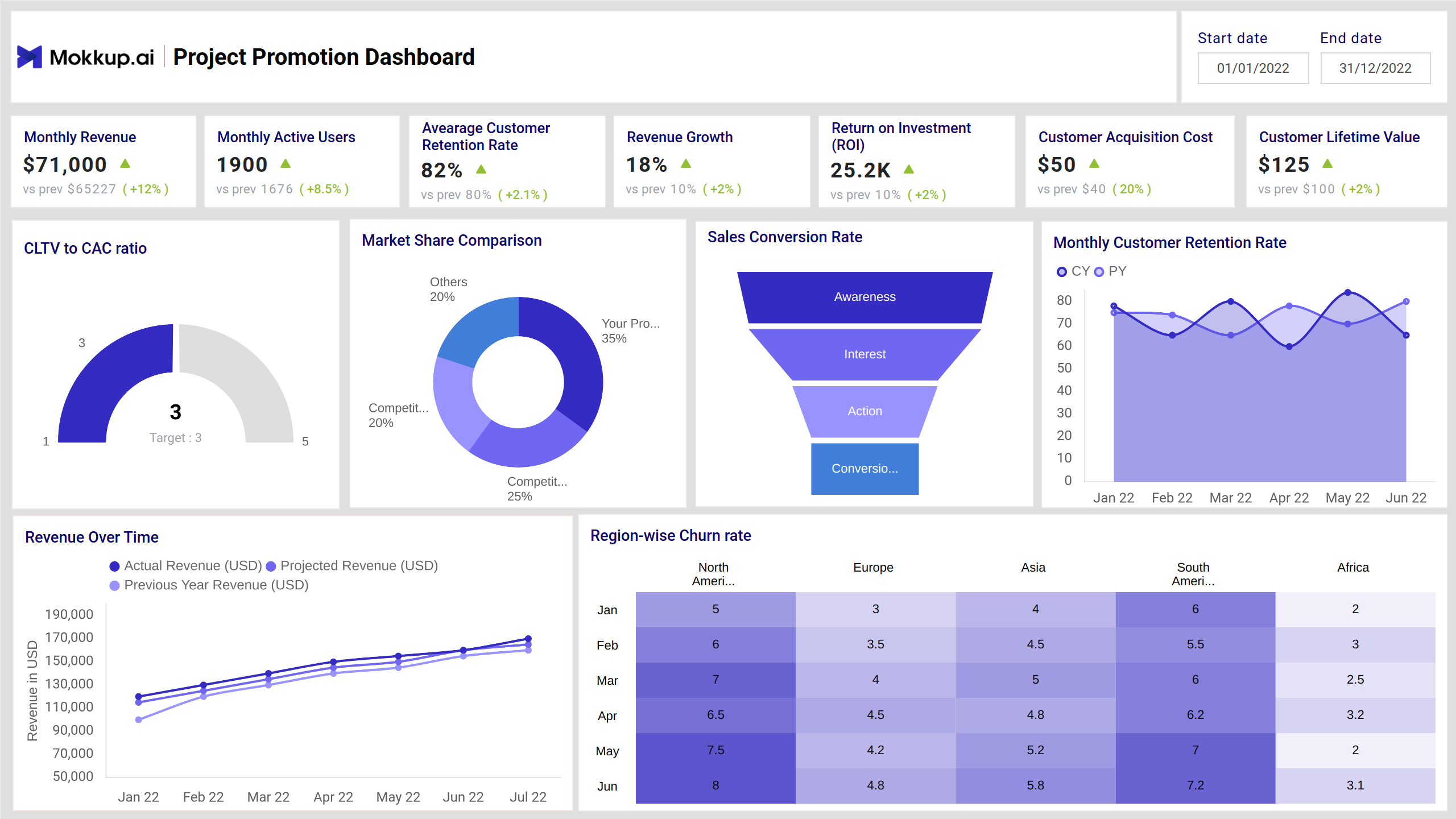
Task: Click the Market Share Comparison heading
Action: (x=452, y=241)
